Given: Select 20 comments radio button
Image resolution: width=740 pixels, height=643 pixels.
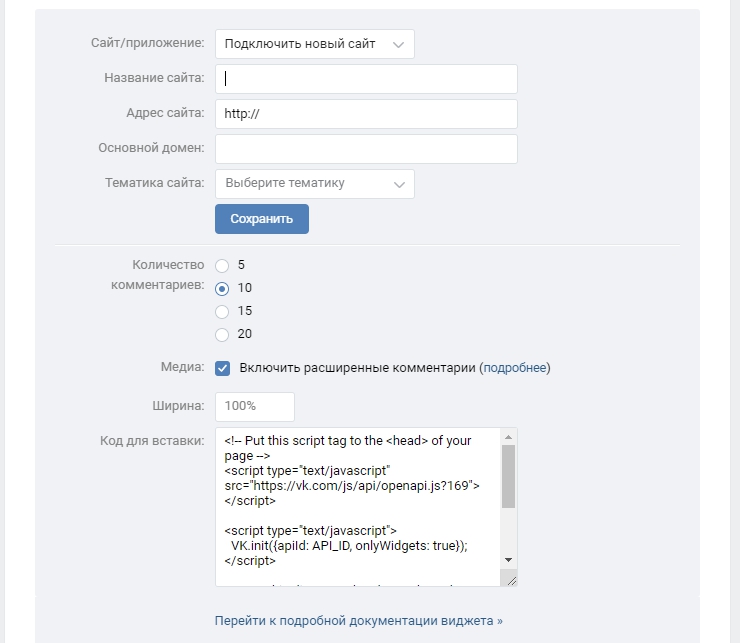Looking at the screenshot, I should point(222,335).
